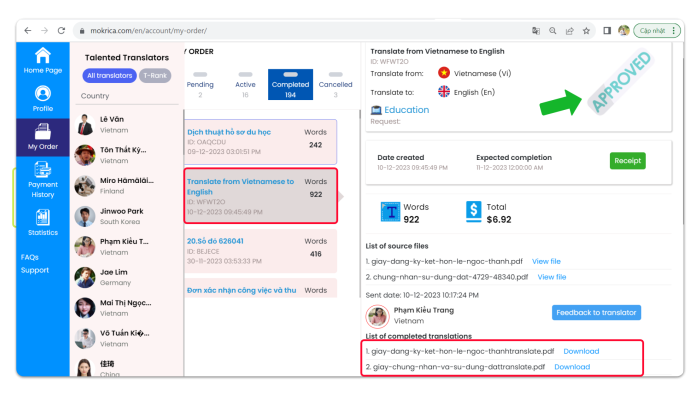Open FAQs link in sidebar
This screenshot has height=400, width=700.
[30, 257]
